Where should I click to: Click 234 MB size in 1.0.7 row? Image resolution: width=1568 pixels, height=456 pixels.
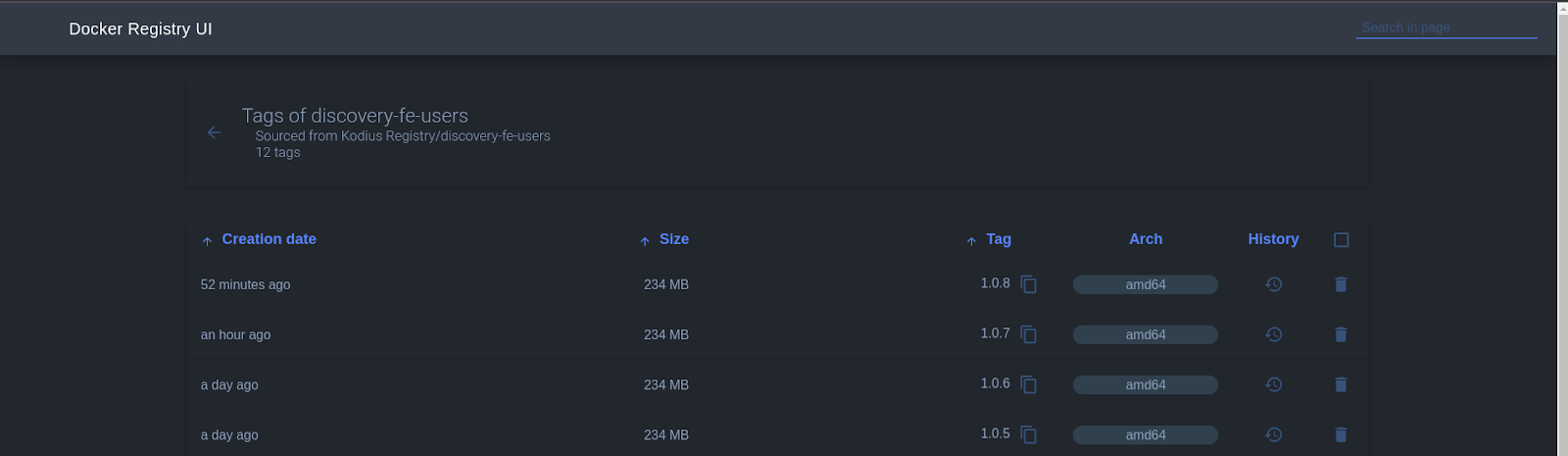666,334
